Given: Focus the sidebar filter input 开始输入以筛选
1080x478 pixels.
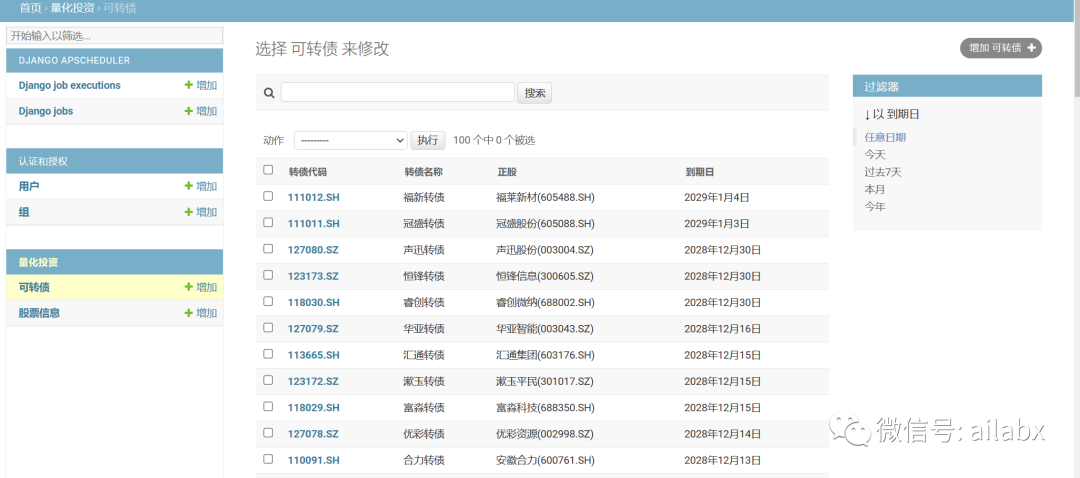Looking at the screenshot, I should click(x=114, y=36).
